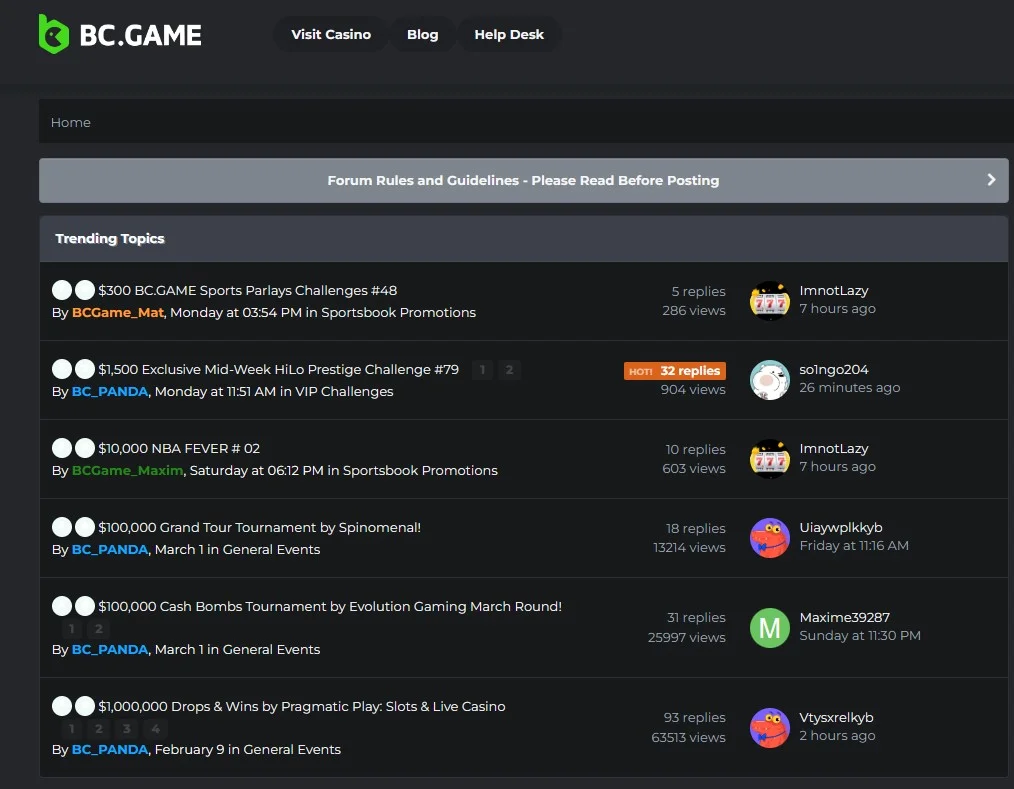Click '2 hours ago' on Drops & Wins row
The width and height of the screenshot is (1014, 789).
coord(837,735)
